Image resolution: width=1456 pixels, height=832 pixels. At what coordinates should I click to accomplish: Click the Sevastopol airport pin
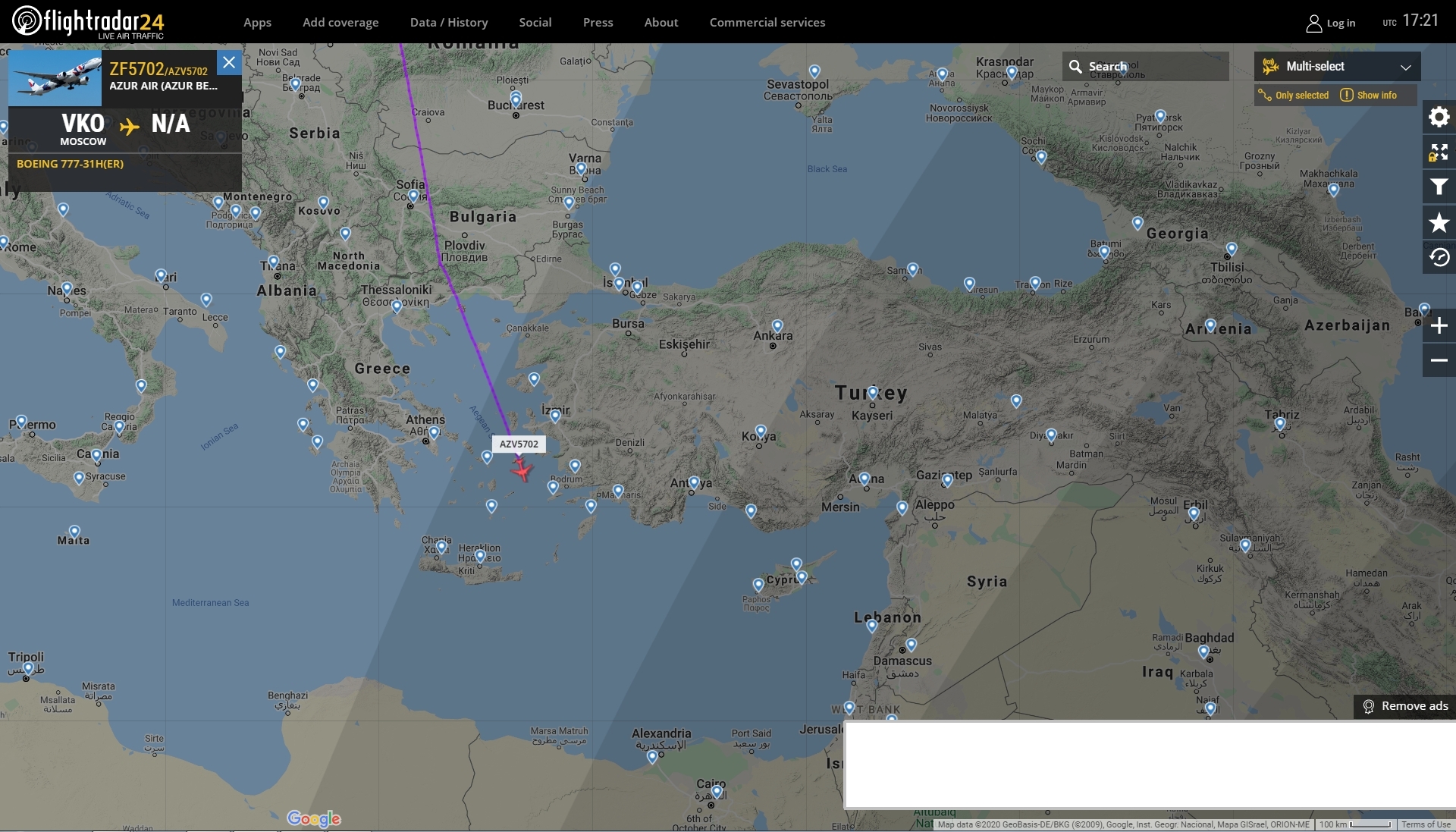[x=814, y=71]
